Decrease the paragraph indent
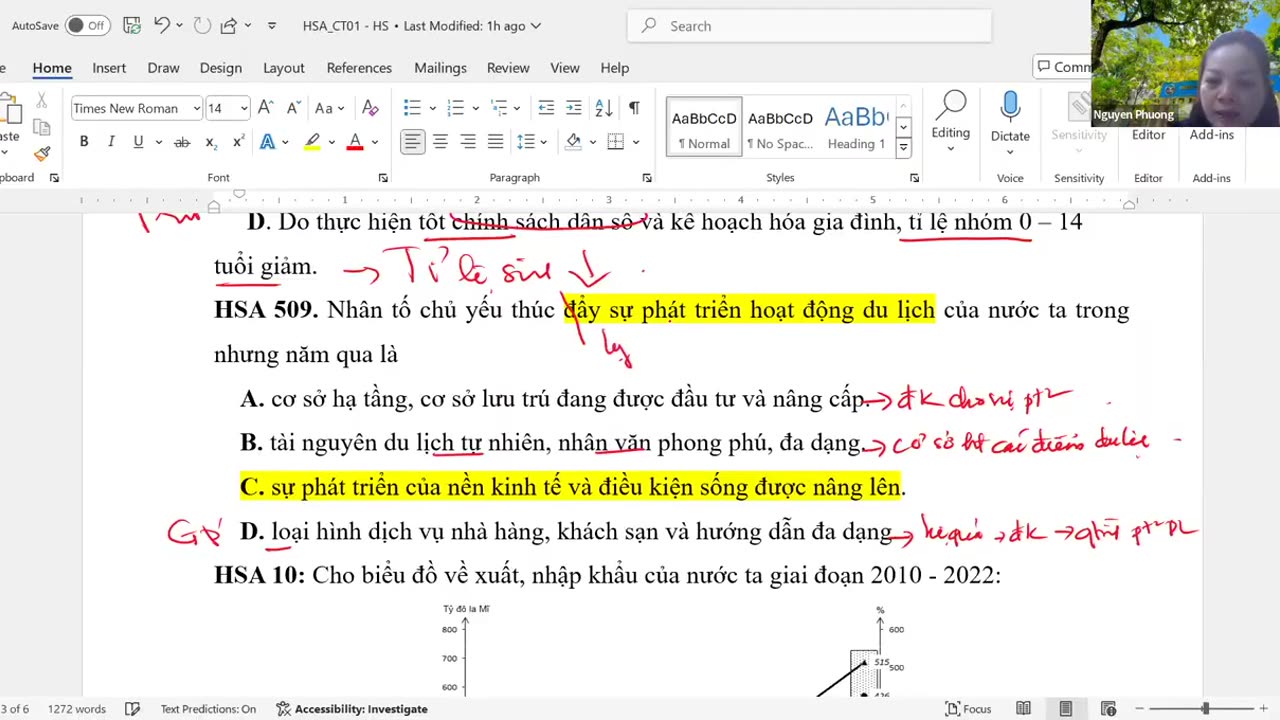This screenshot has width=1280, height=720. coord(546,108)
